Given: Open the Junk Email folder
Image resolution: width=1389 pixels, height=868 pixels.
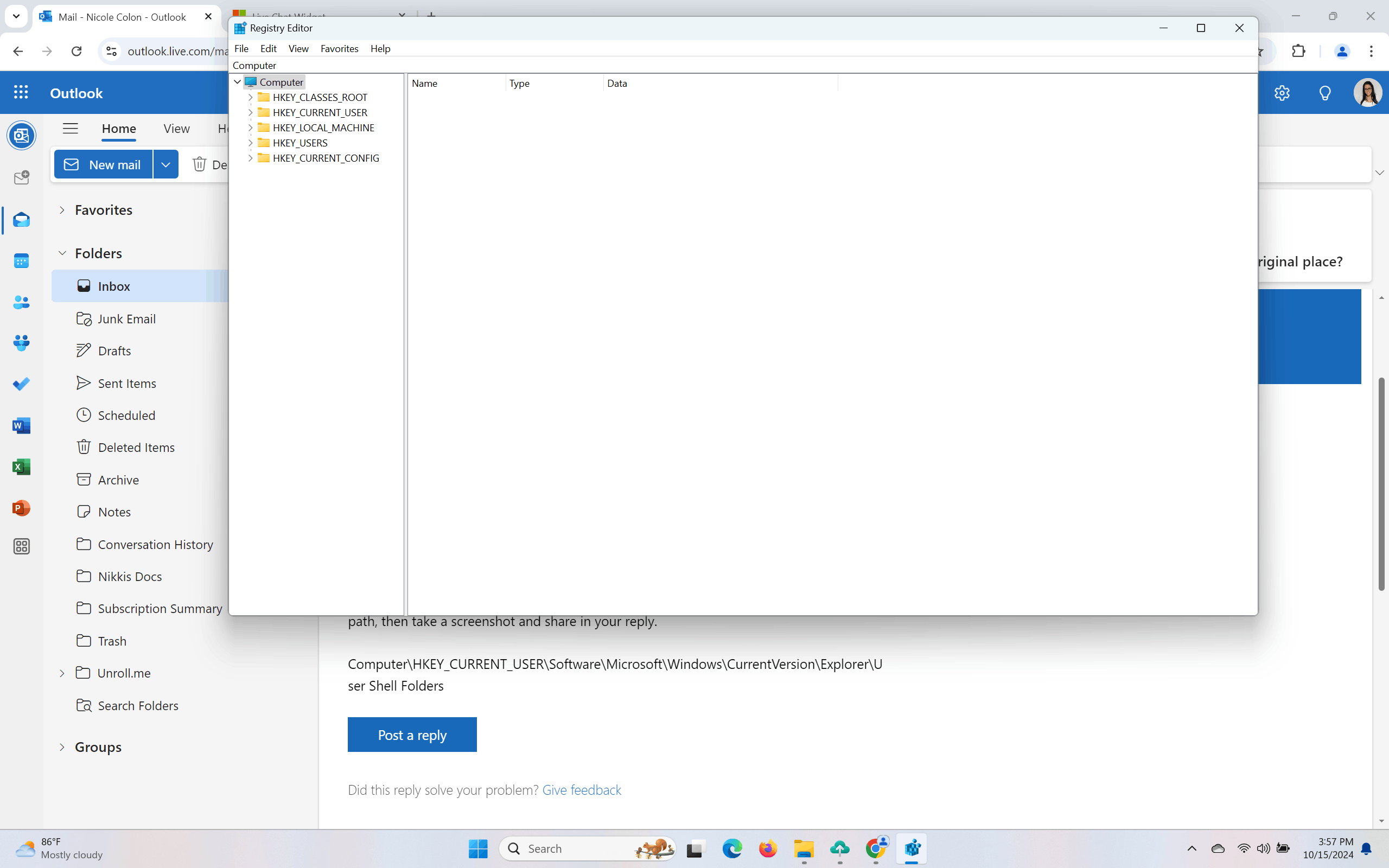Looking at the screenshot, I should [127, 318].
